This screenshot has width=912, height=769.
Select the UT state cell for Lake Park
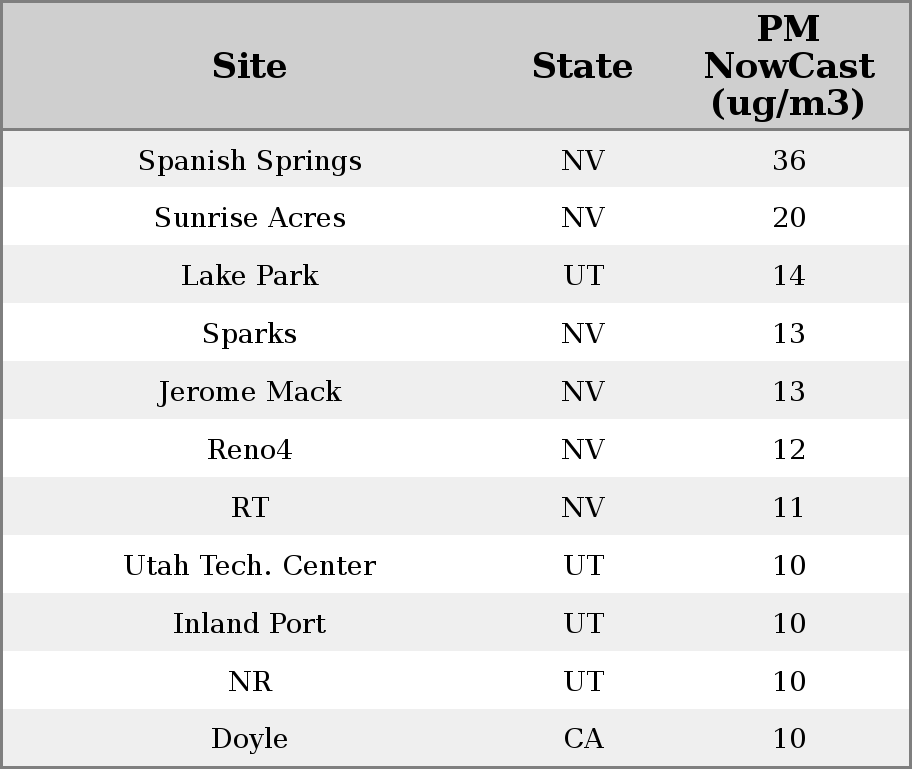[583, 276]
